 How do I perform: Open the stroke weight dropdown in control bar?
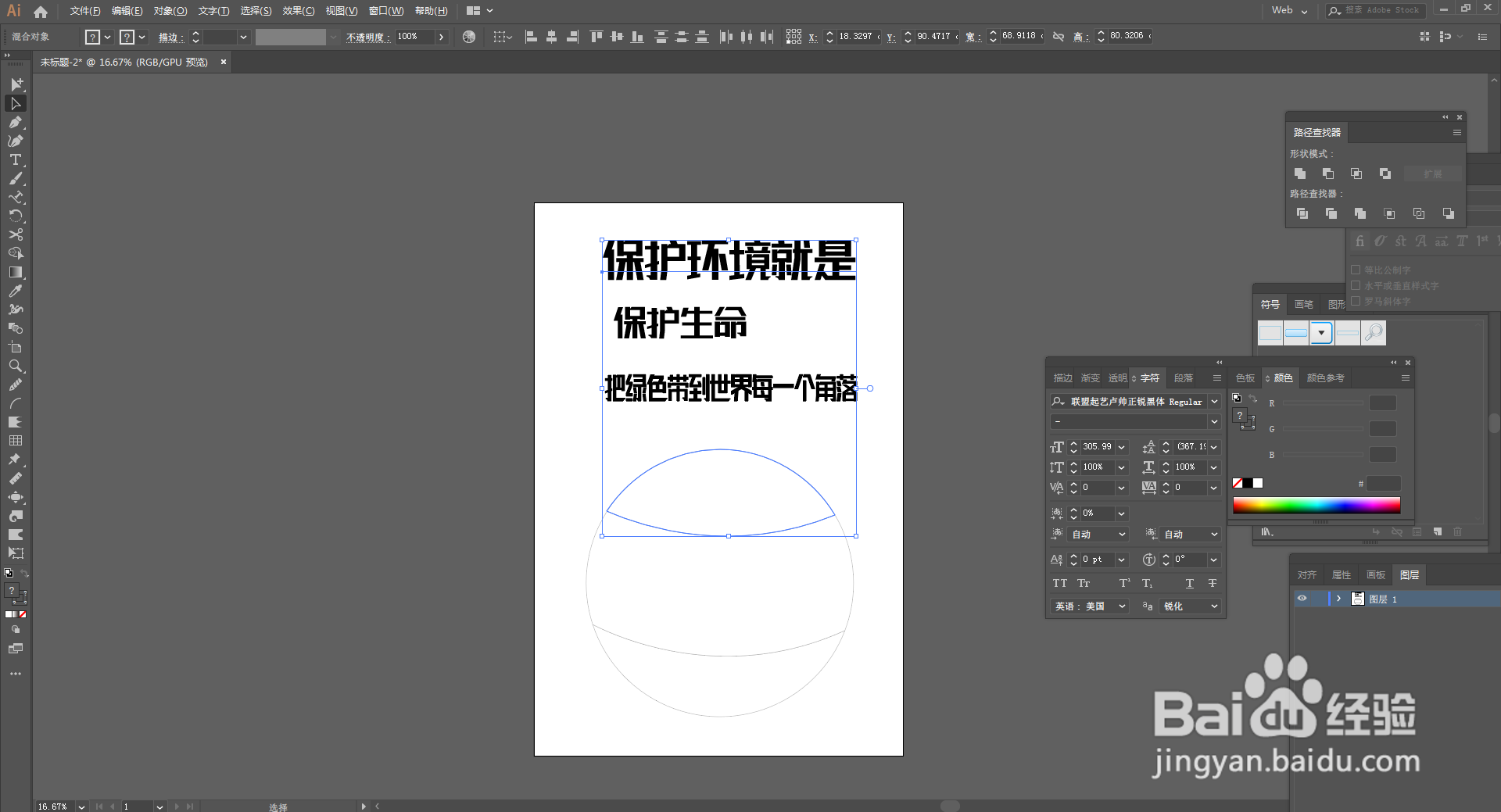click(243, 37)
